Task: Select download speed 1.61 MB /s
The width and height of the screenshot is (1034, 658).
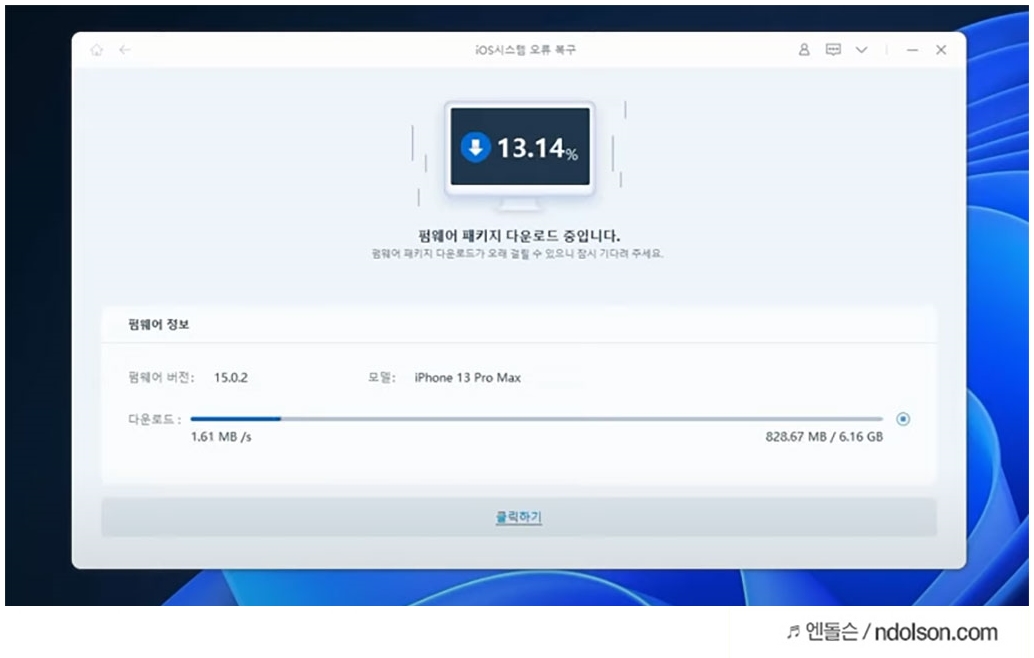Action: point(221,436)
